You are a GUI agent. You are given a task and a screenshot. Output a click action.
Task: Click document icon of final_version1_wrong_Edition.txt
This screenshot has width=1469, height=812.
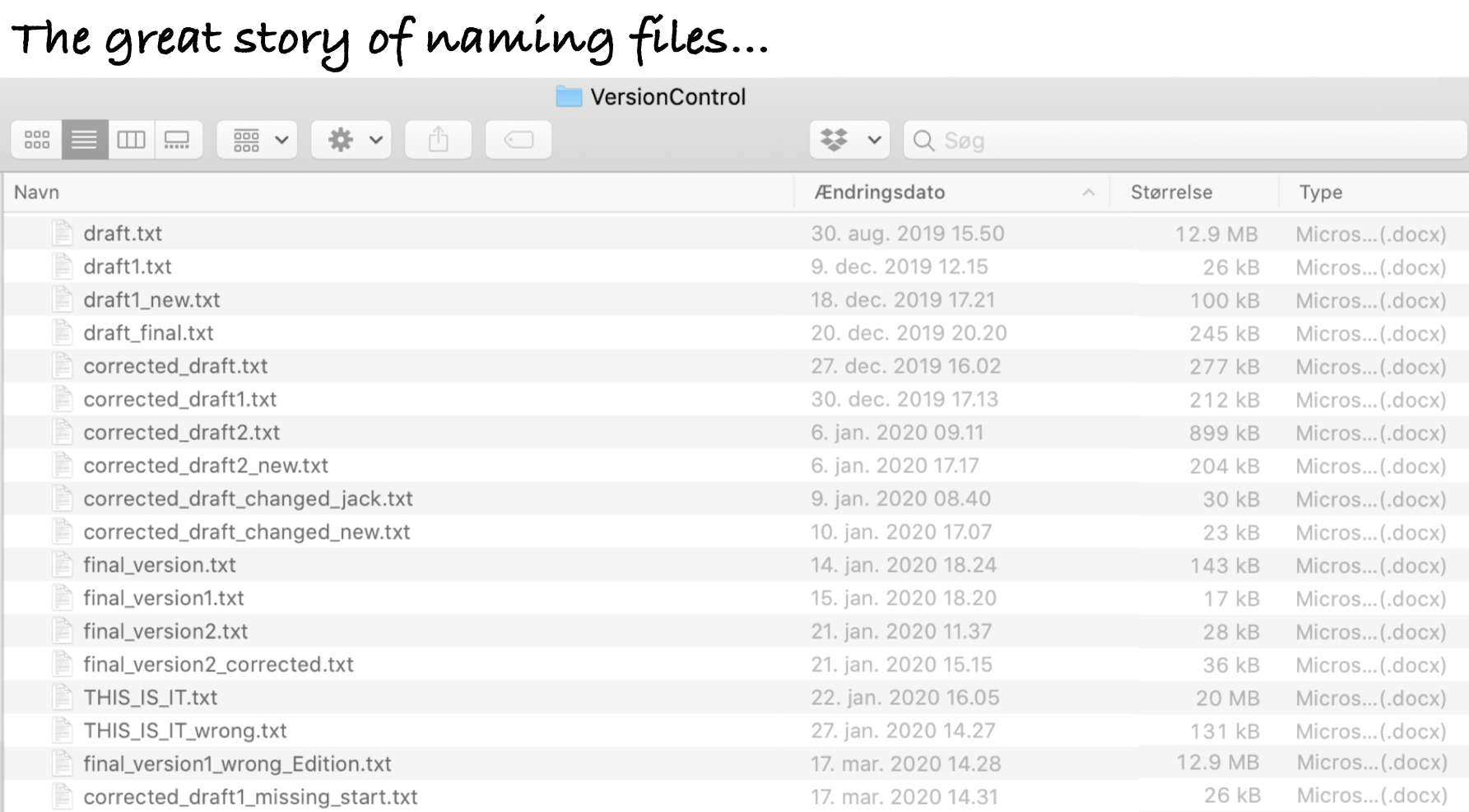63,763
